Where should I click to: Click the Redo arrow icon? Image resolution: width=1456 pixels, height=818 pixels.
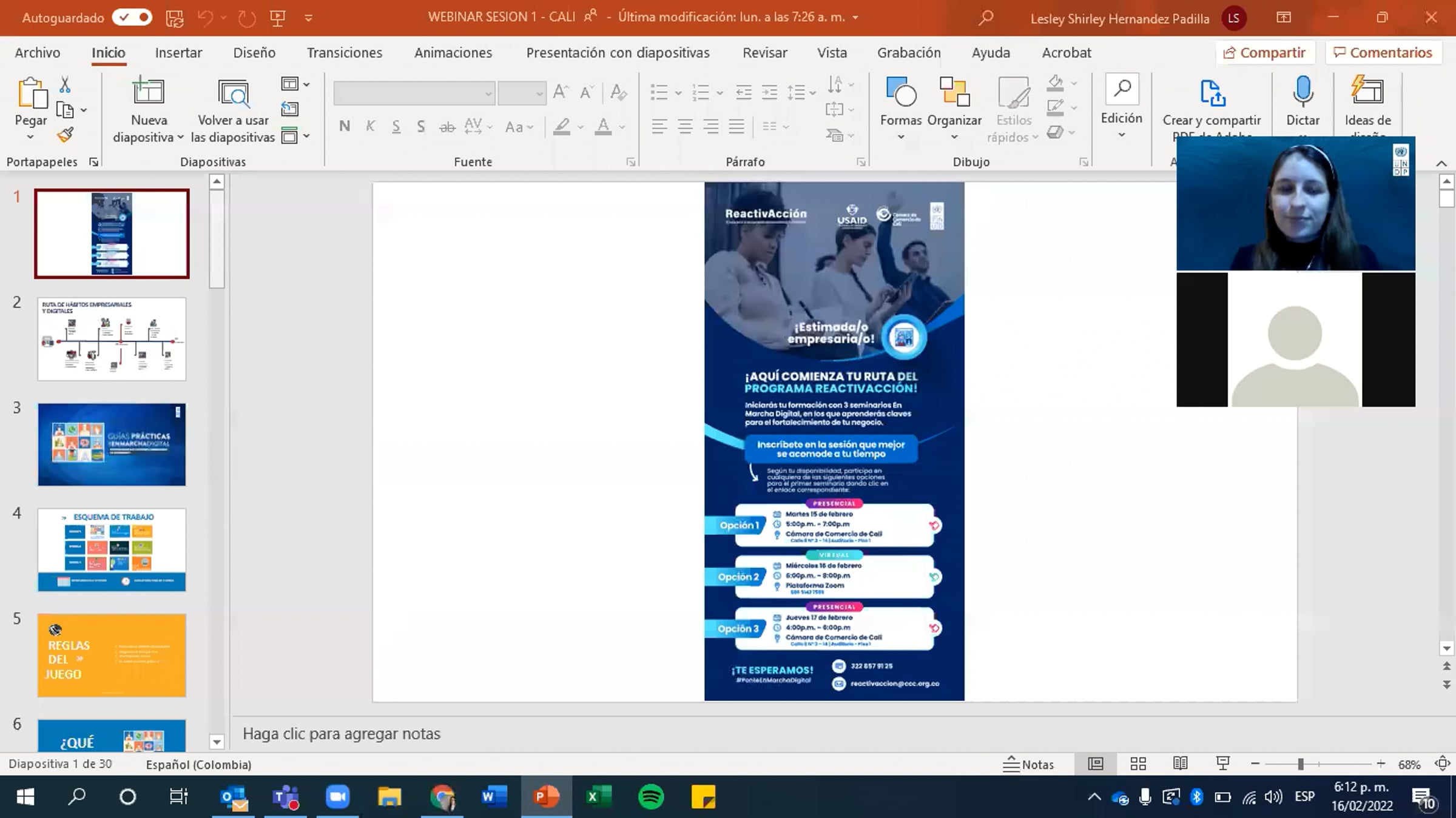[246, 18]
